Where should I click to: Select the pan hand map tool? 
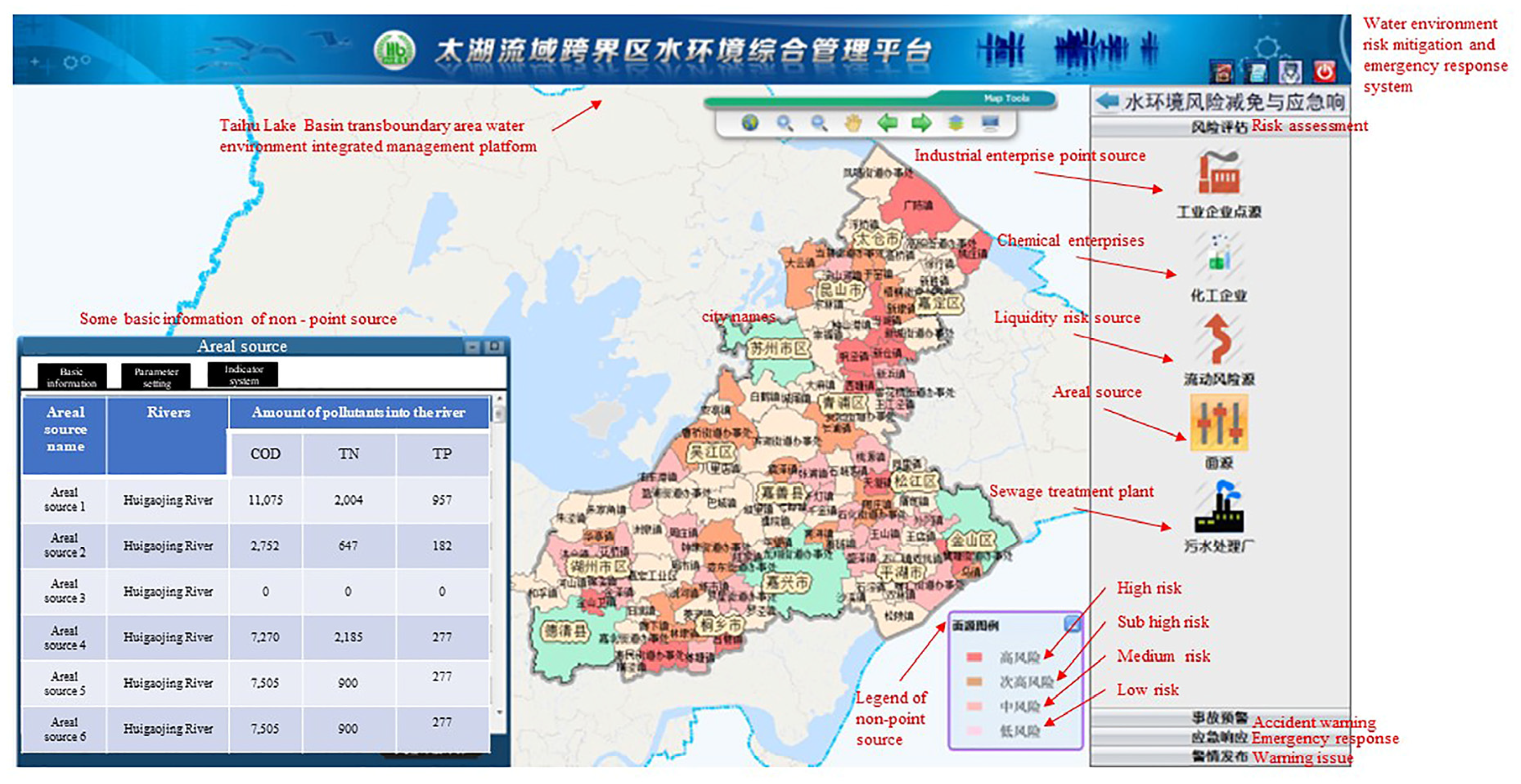tap(853, 123)
